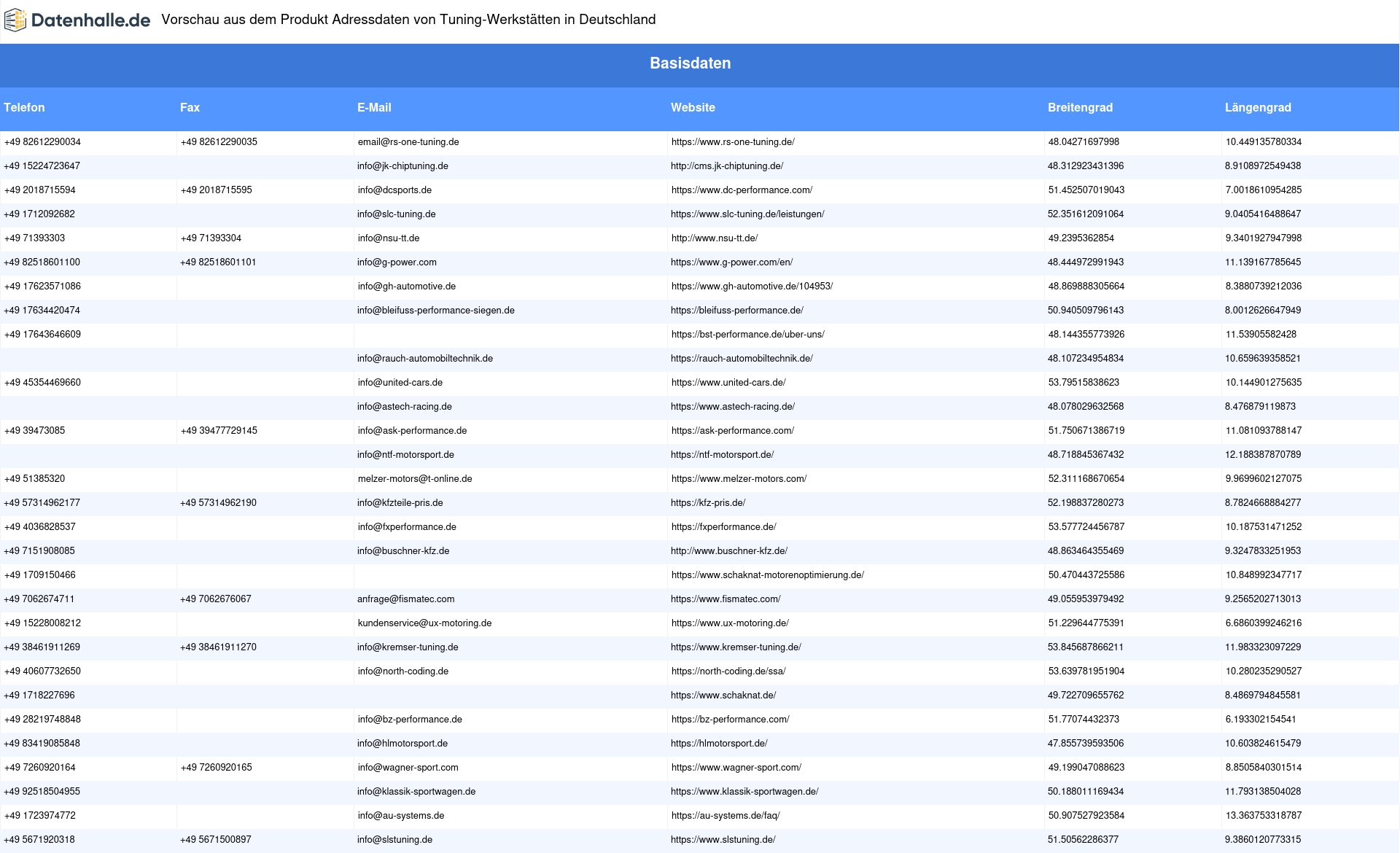Select info@bleifuss-performance-siegen.de email
Screen dimensions: 1400x853
(x=436, y=311)
